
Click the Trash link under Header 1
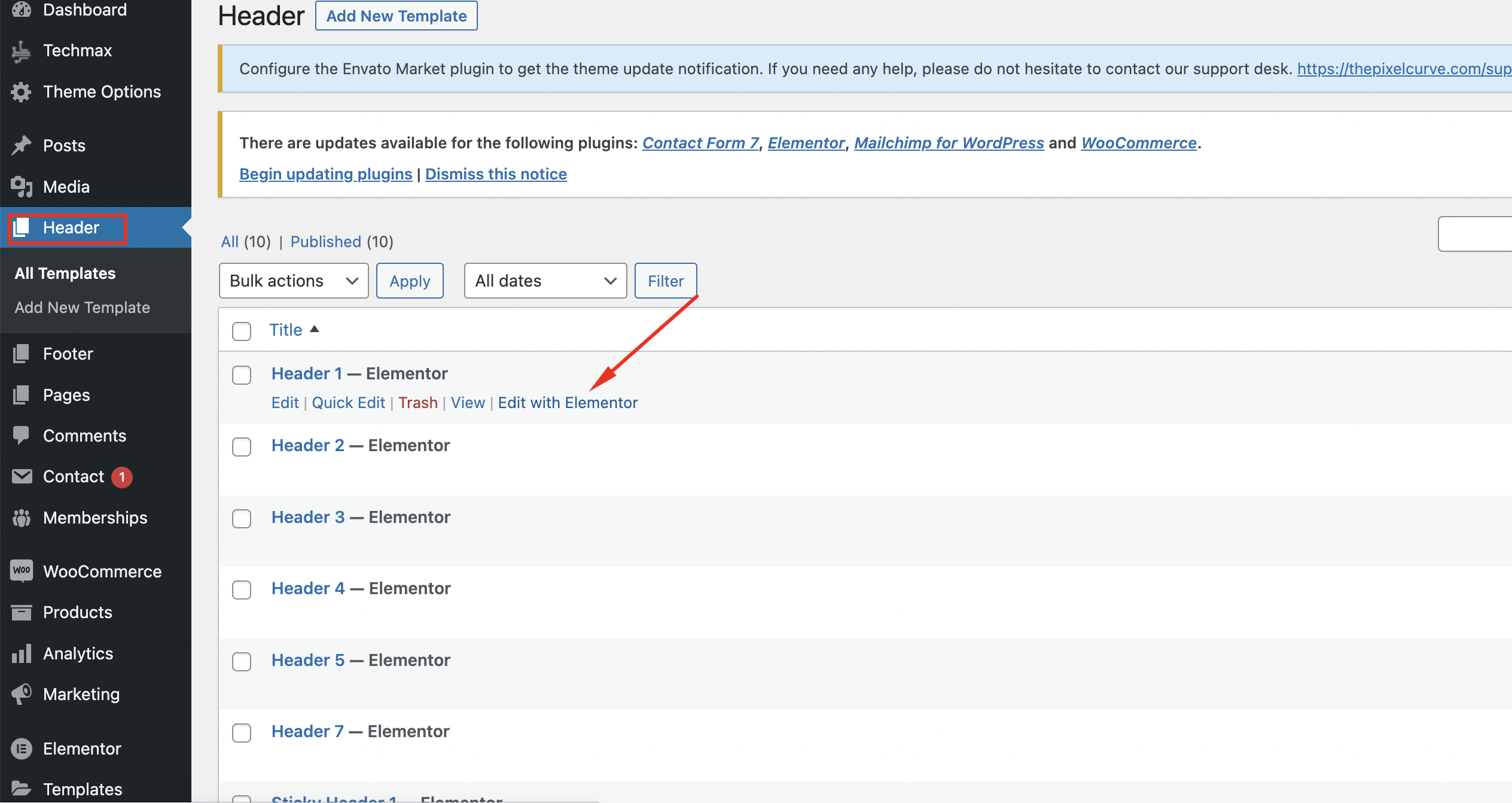tap(418, 403)
